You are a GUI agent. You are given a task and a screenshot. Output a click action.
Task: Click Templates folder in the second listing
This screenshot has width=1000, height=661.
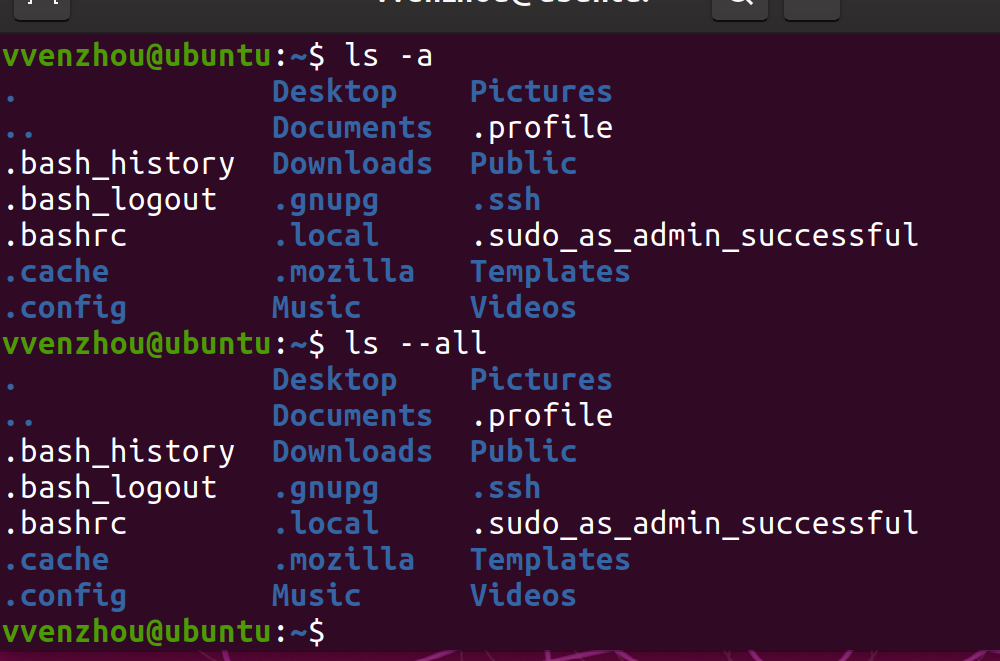(550, 560)
